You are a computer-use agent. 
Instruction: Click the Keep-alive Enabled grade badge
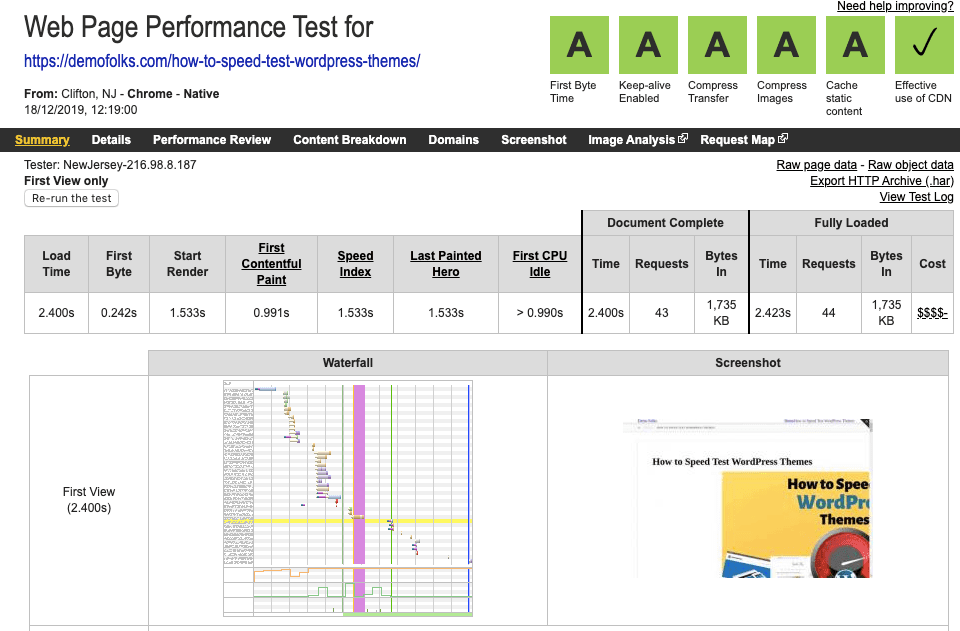(x=648, y=45)
